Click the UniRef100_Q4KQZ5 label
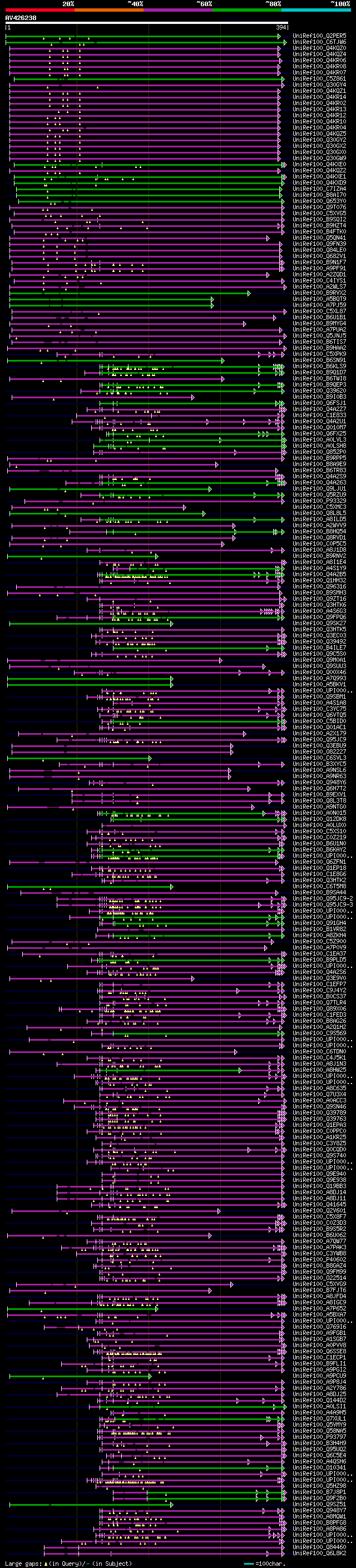The image size is (356, 1568). 319,133
